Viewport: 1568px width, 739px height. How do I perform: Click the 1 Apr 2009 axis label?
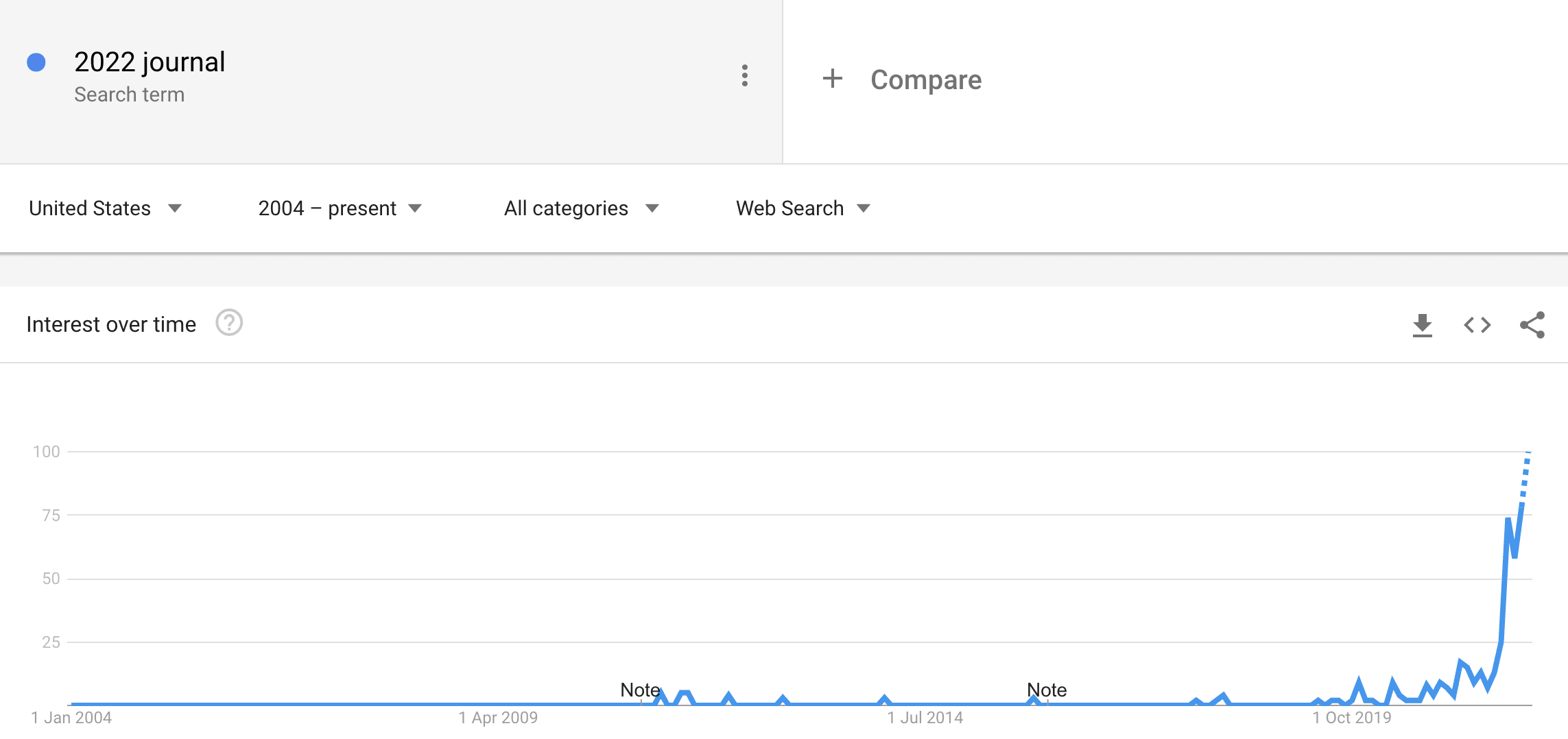point(498,718)
